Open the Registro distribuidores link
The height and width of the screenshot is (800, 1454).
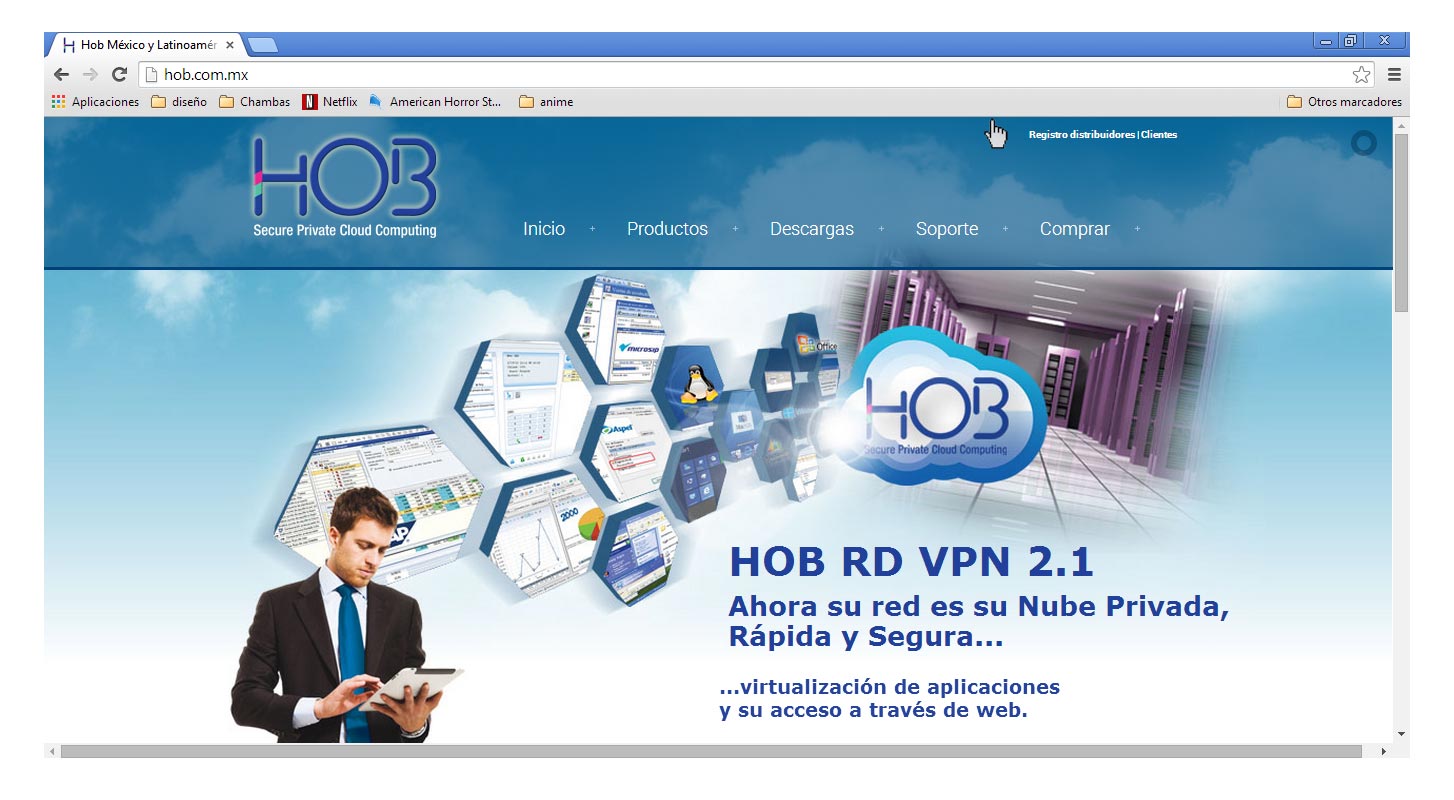point(1081,134)
